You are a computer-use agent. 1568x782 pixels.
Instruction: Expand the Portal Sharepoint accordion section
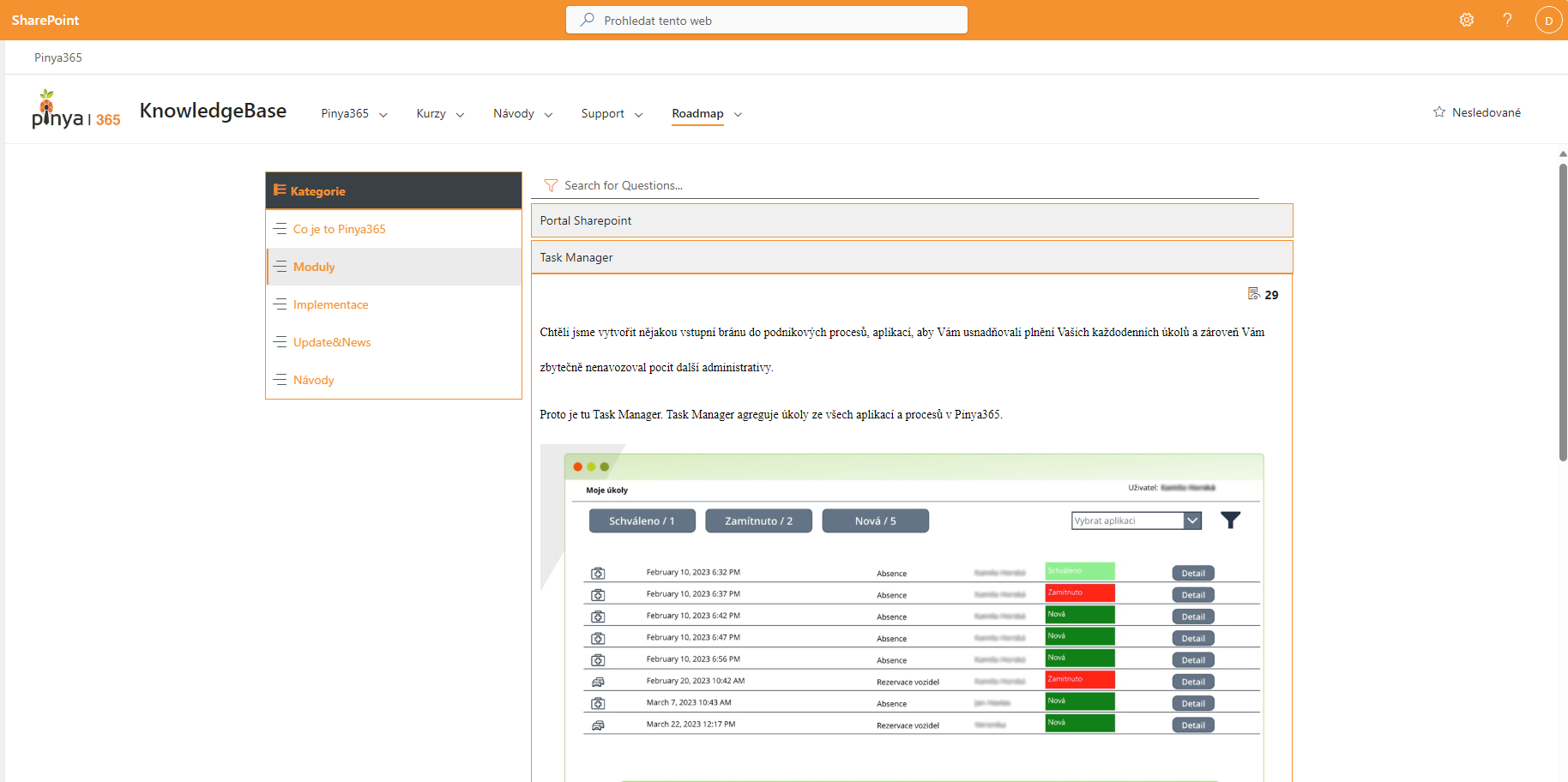pos(912,220)
